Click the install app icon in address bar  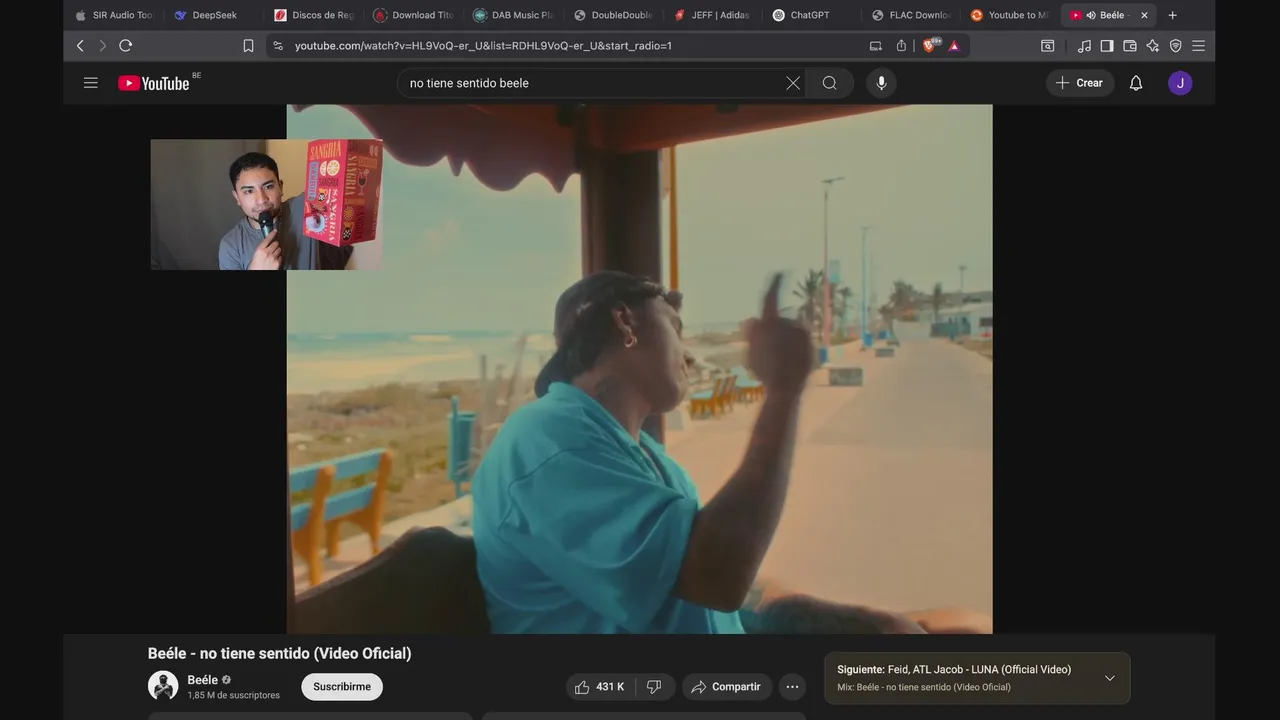(876, 46)
